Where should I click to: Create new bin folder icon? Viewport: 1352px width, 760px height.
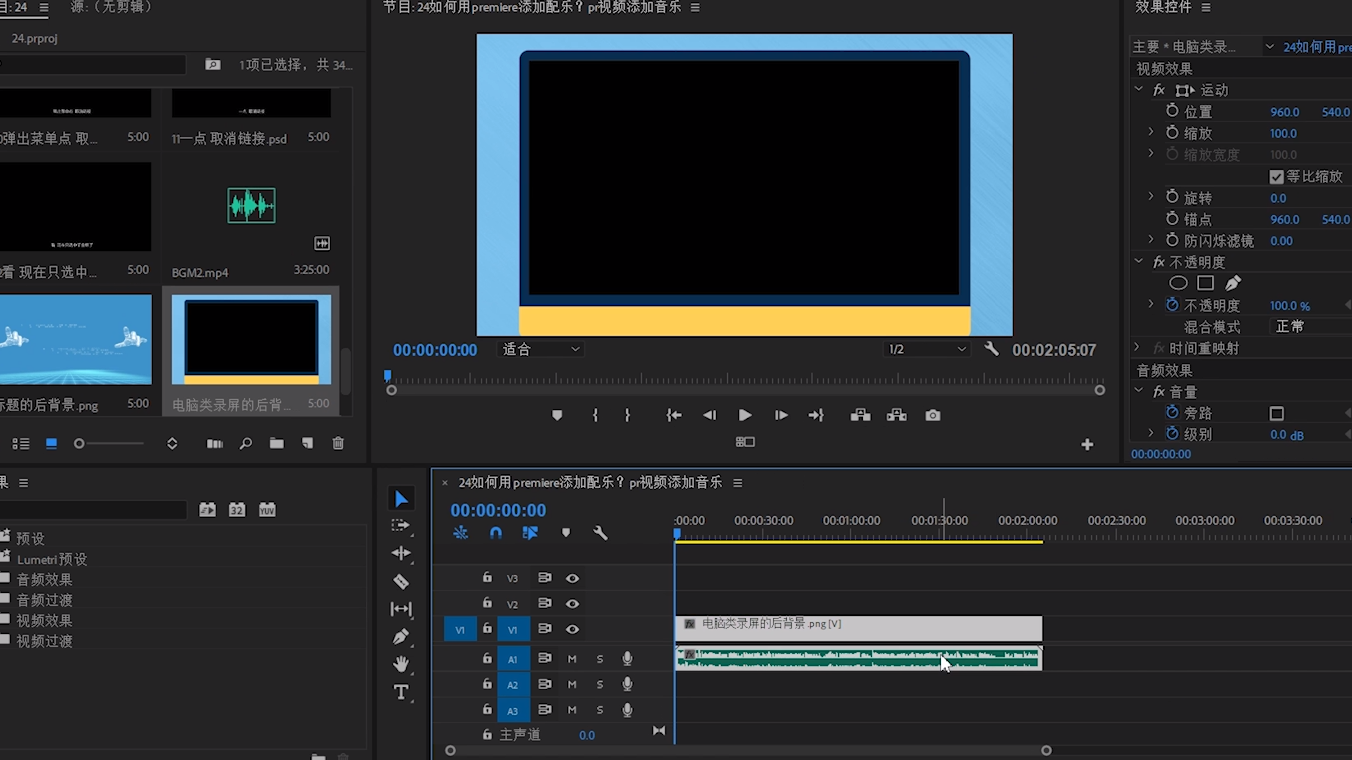pos(276,443)
